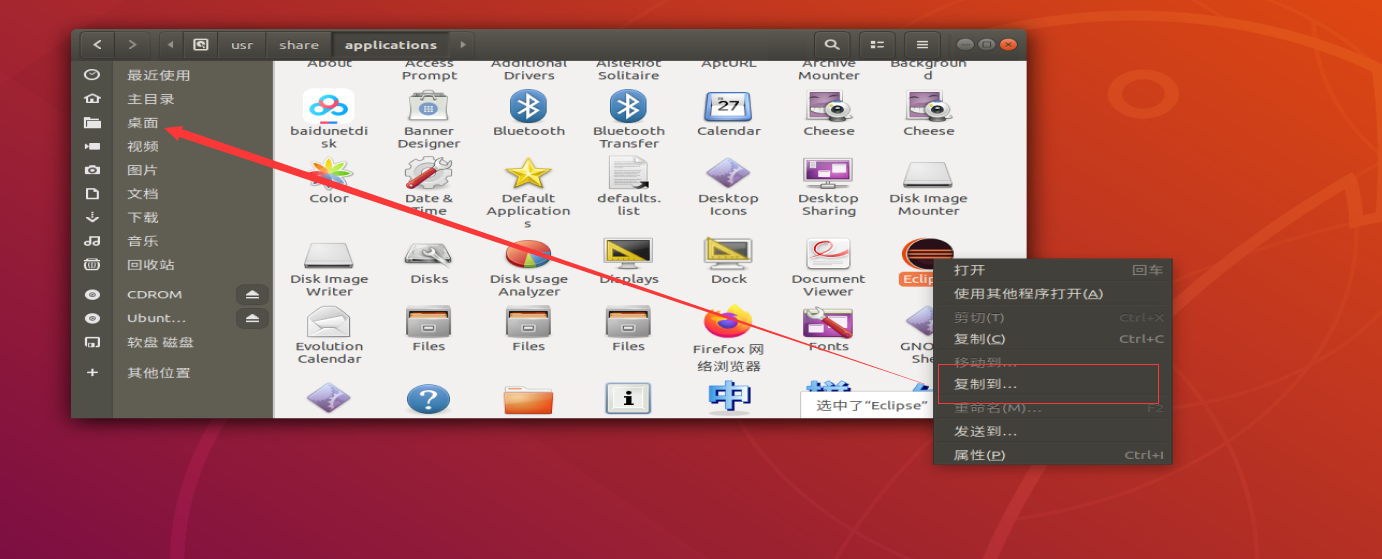
Task: Open the root disk path icon
Action: pyautogui.click(x=201, y=45)
